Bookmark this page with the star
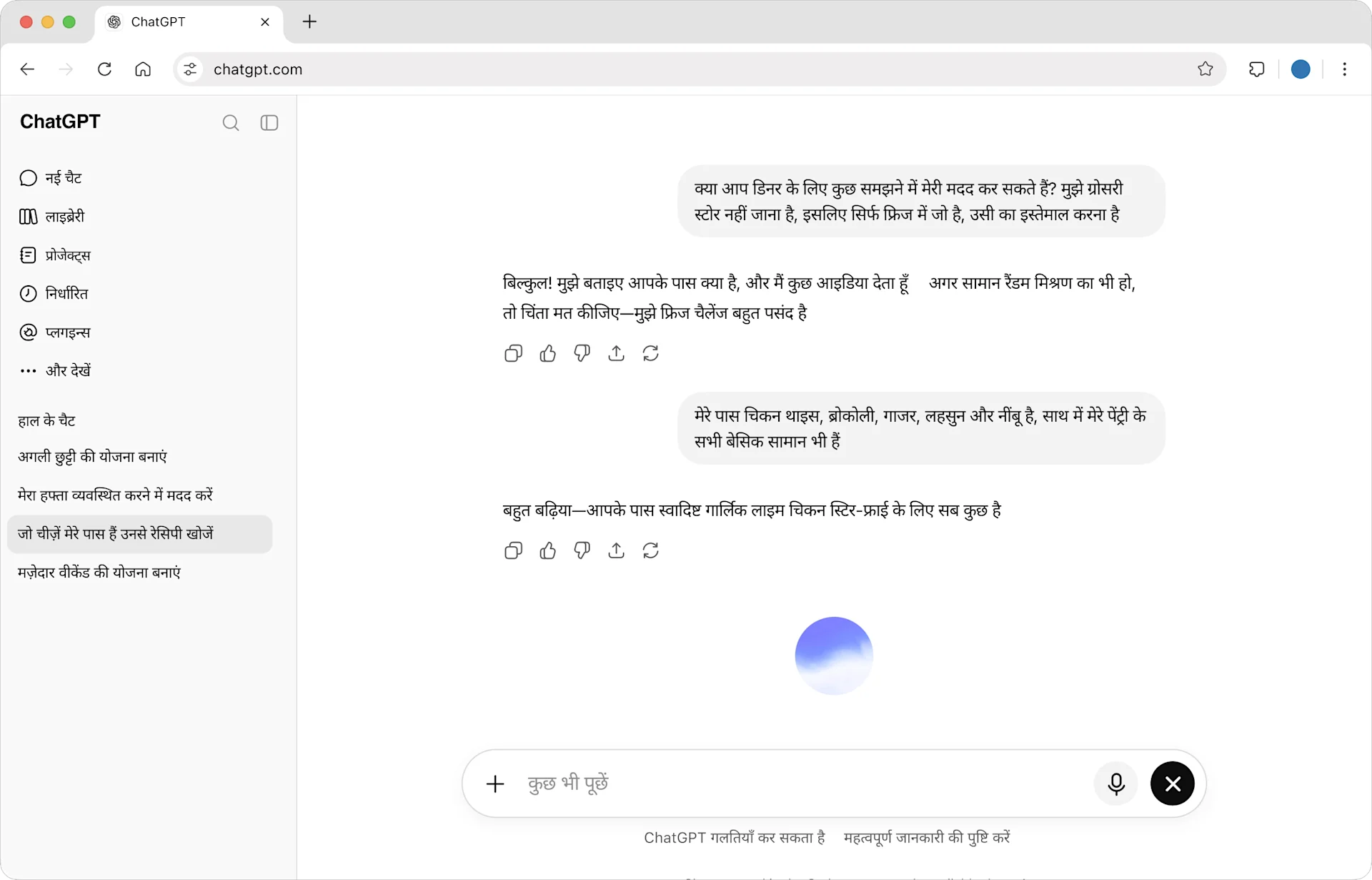 pyautogui.click(x=1206, y=69)
